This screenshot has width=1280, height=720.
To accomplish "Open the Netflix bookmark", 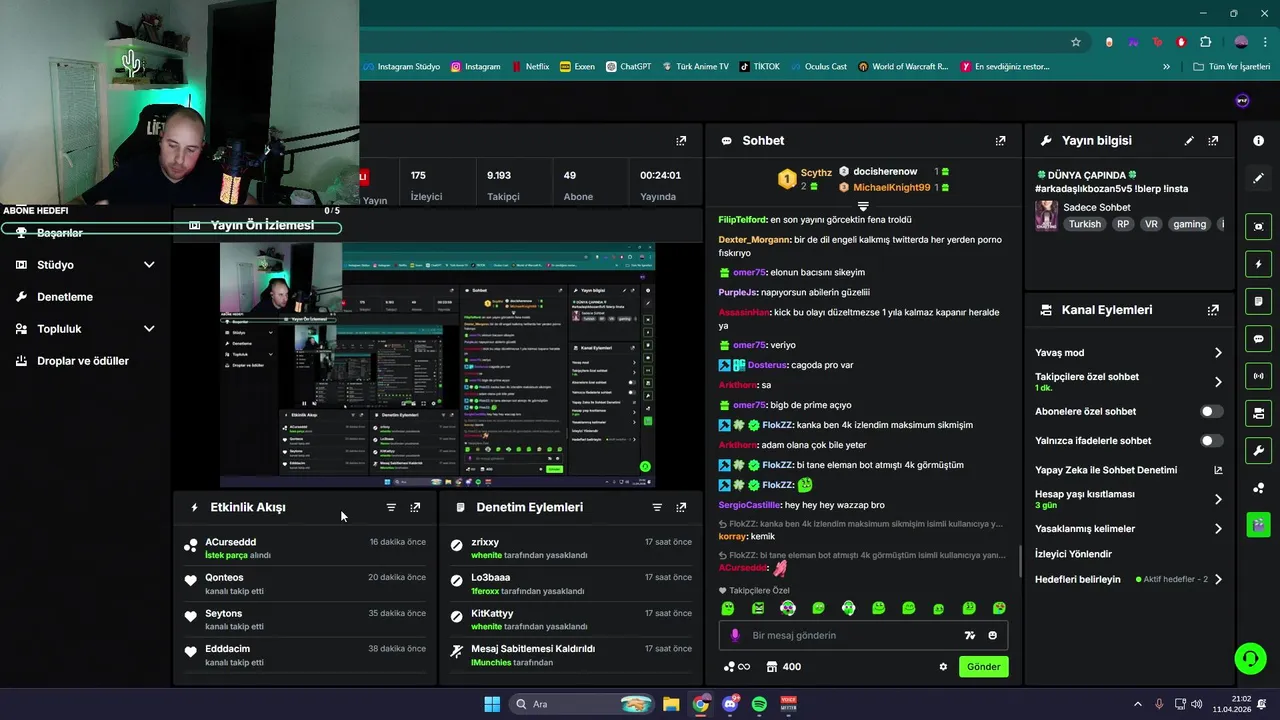I will [x=529, y=67].
